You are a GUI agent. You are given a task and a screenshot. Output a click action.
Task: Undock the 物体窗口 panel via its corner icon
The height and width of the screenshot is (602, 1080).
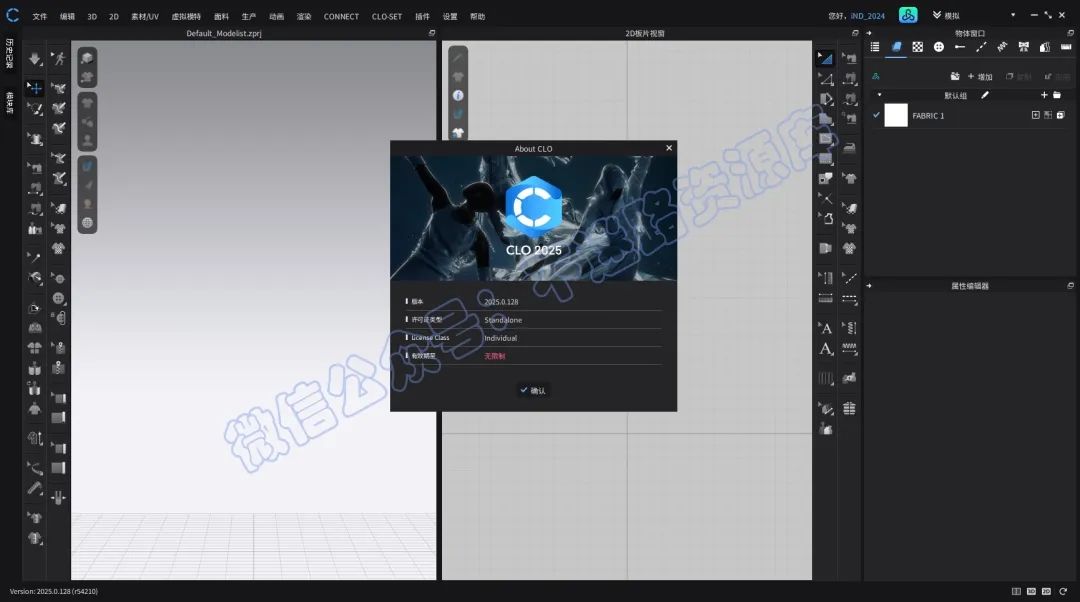pos(1070,33)
